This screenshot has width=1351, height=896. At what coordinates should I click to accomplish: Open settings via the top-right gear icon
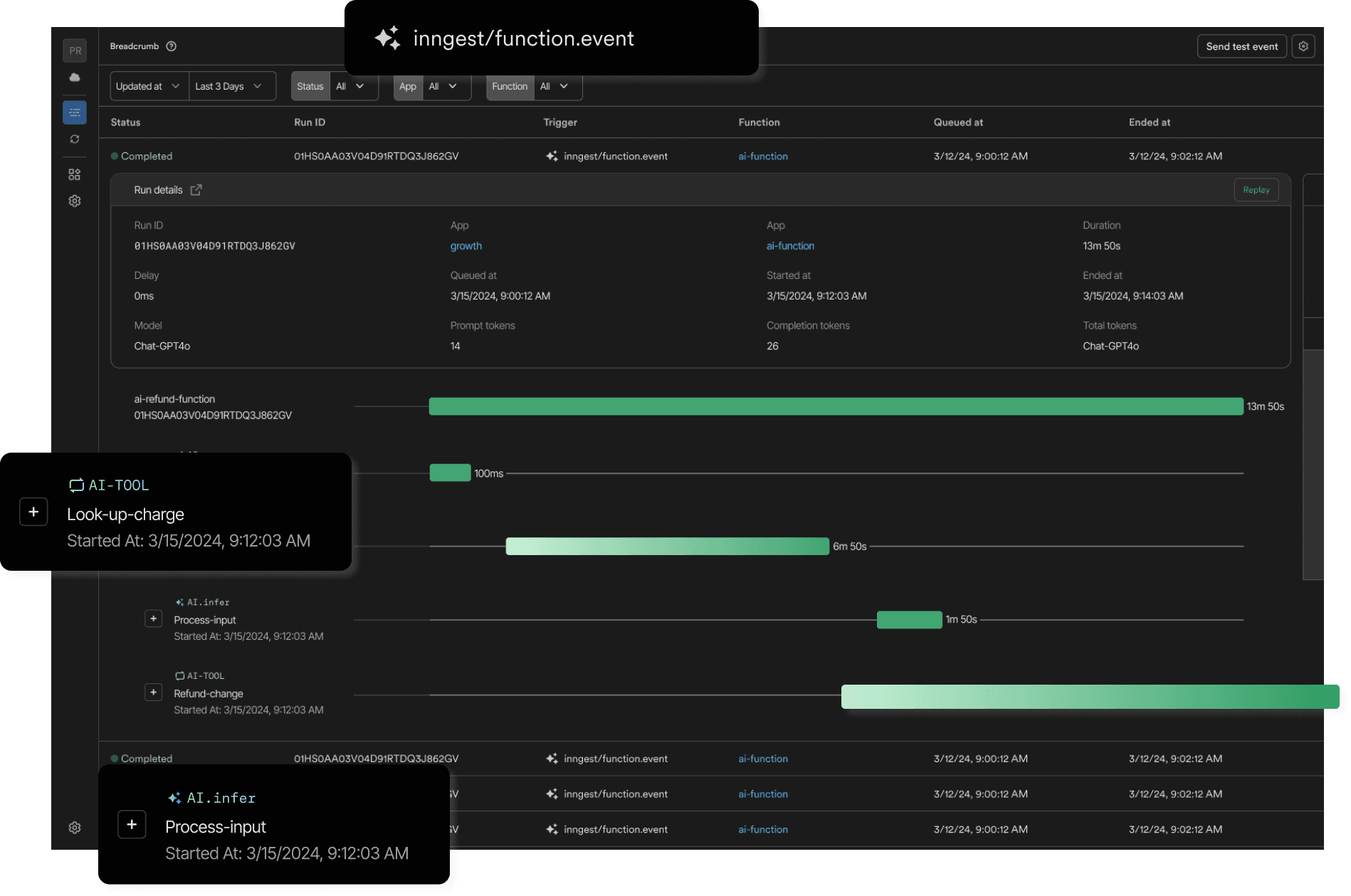coord(1304,46)
